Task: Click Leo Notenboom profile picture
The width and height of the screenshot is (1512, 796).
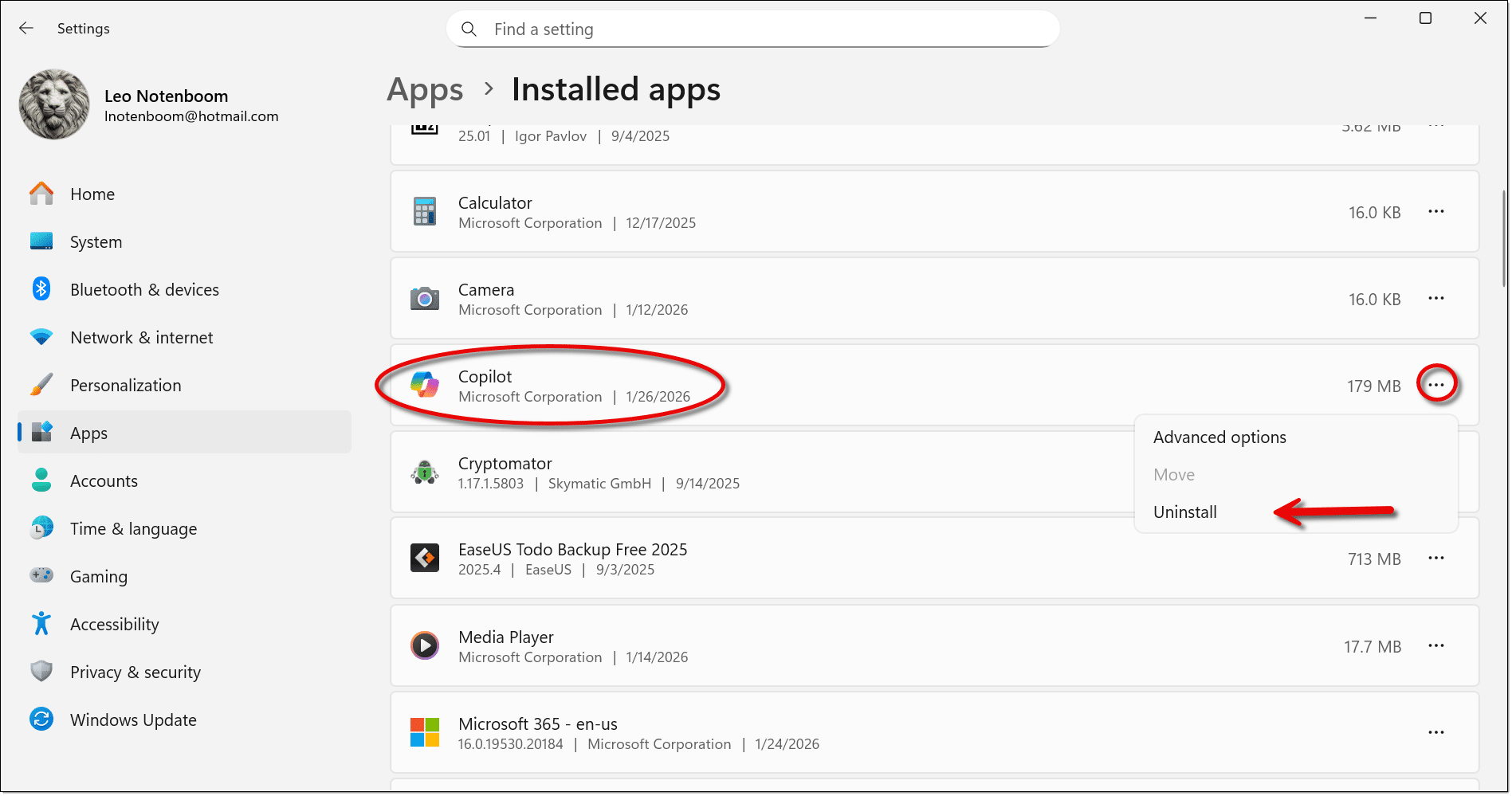Action: [x=54, y=104]
